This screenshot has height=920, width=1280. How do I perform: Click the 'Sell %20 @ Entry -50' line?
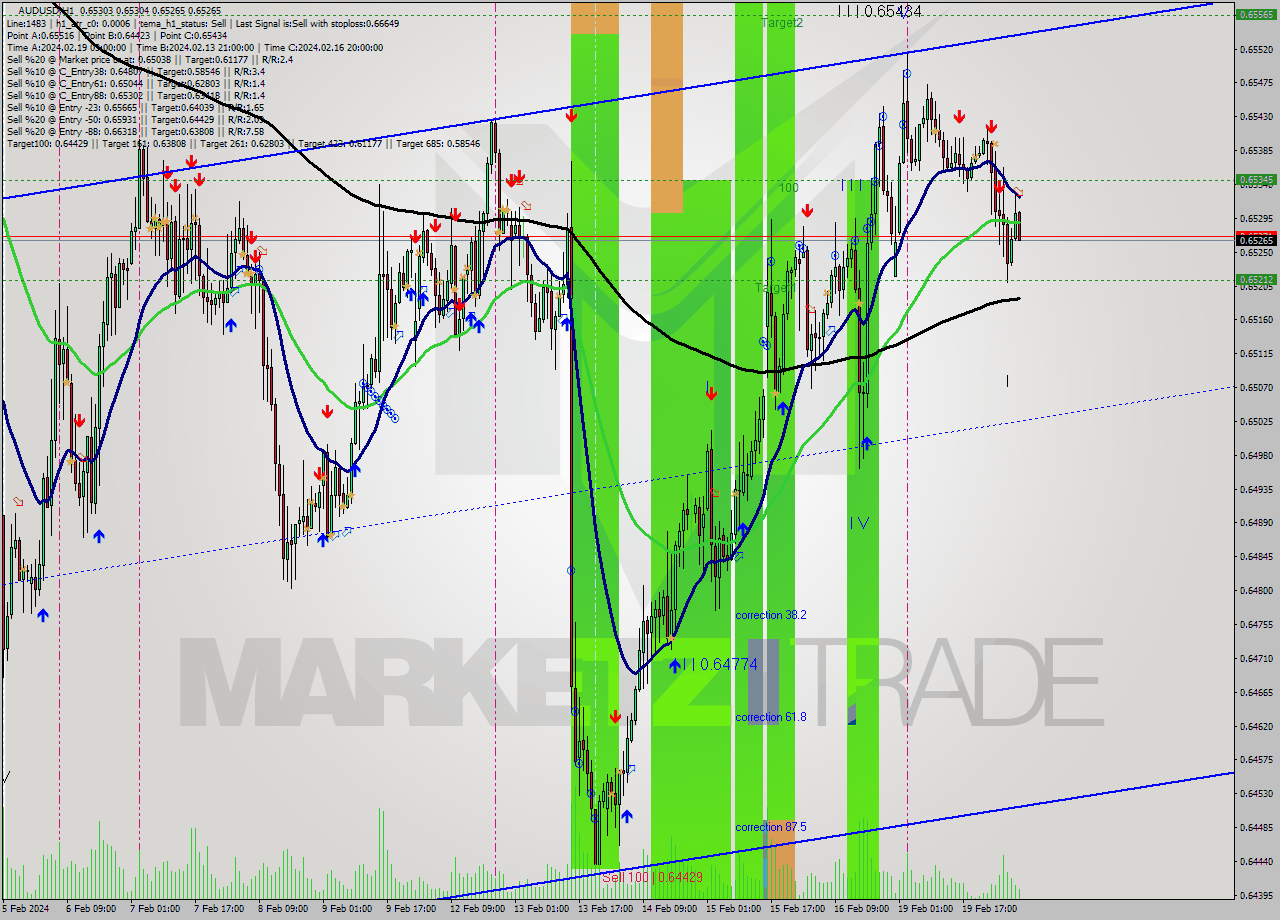click(135, 119)
